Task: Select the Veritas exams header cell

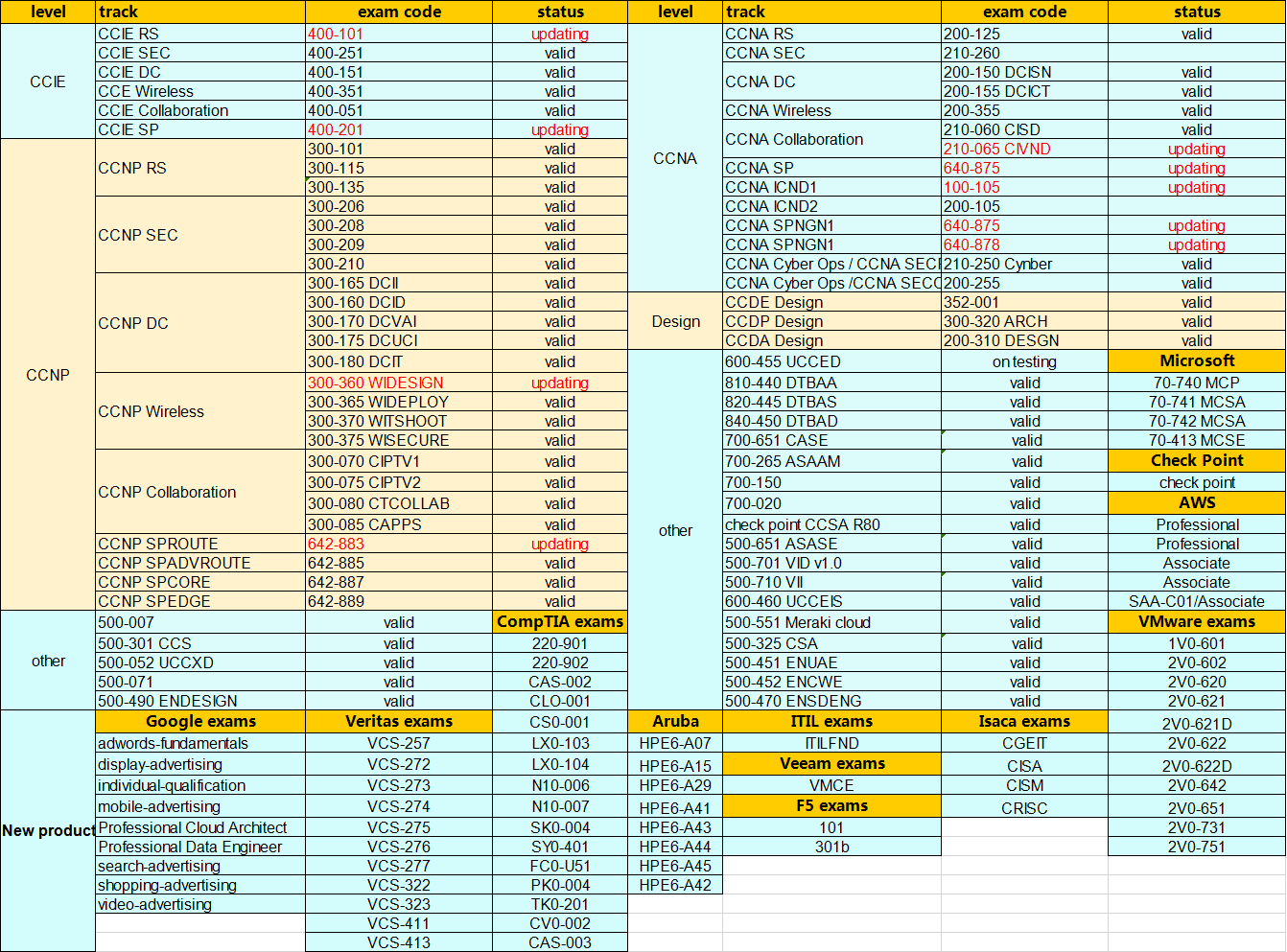Action: 398,721
